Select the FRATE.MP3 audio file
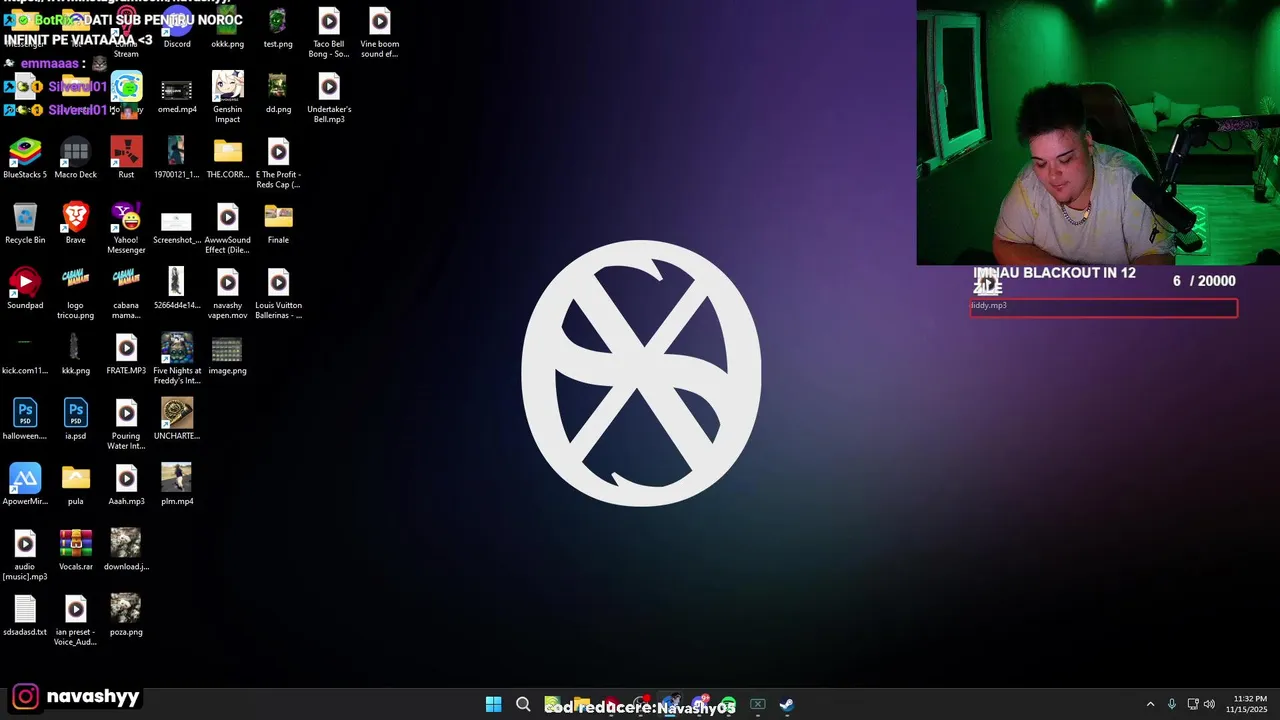Viewport: 1280px width, 720px height. [126, 354]
